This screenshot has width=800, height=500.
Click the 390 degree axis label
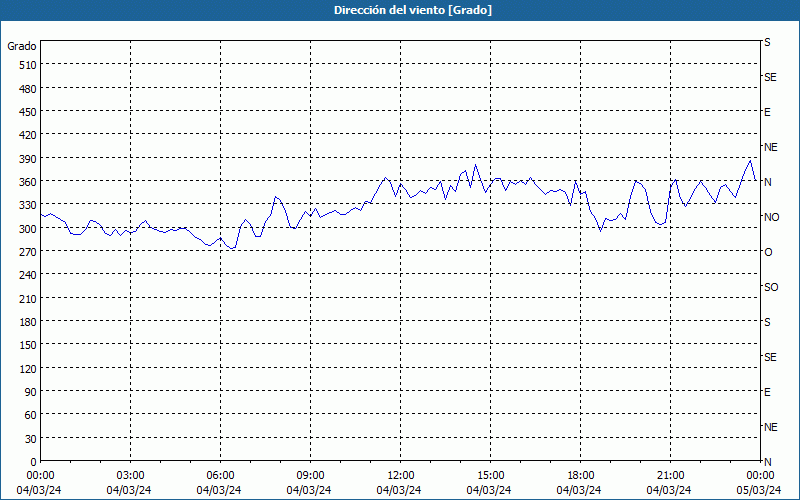pyautogui.click(x=27, y=159)
